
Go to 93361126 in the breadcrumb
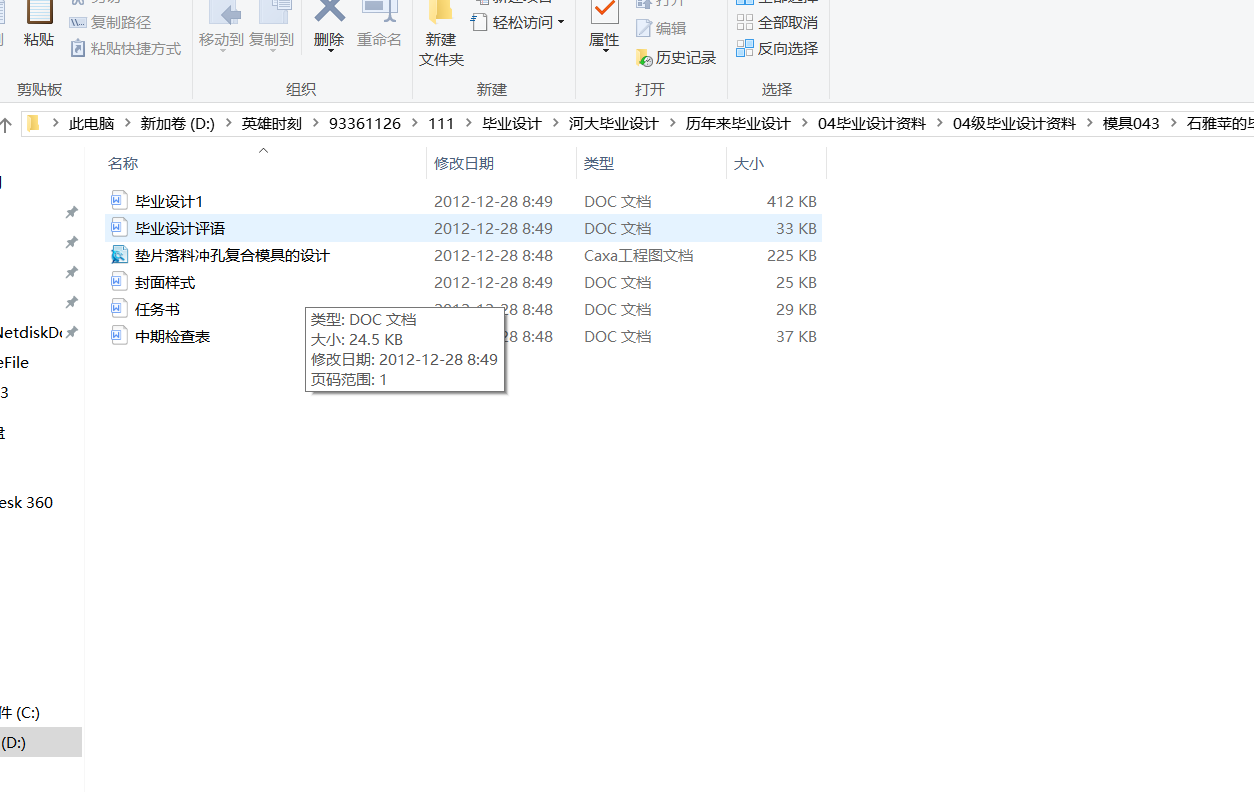pyautogui.click(x=365, y=124)
